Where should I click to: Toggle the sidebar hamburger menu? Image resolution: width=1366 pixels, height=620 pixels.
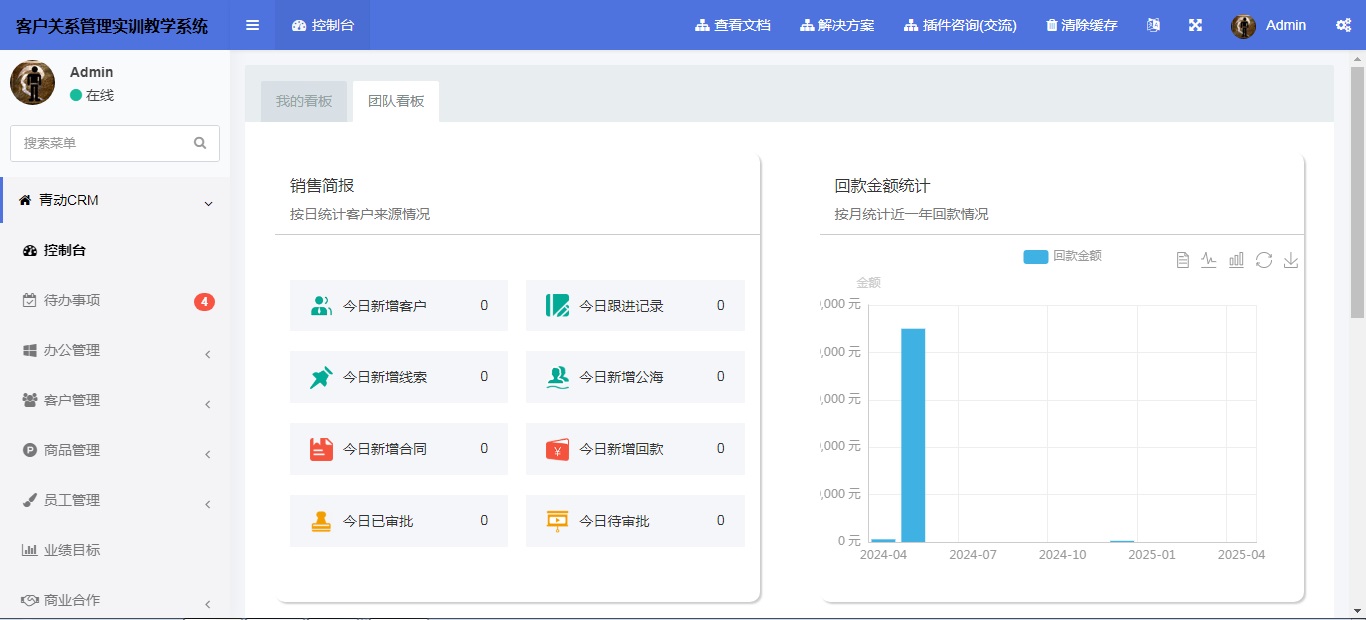pos(252,25)
